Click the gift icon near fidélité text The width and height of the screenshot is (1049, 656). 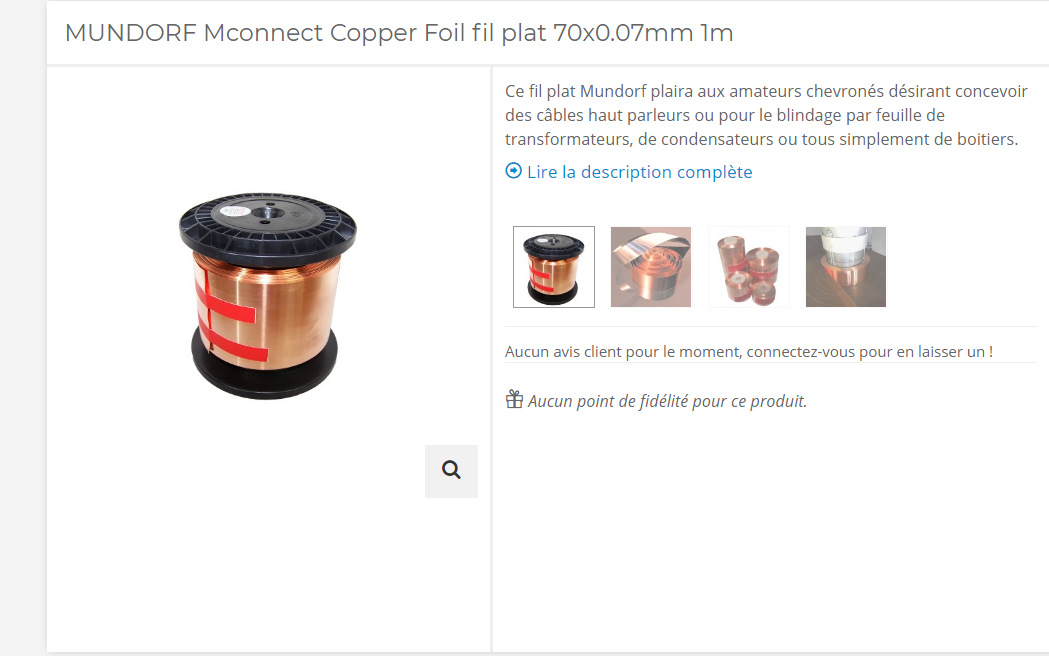(x=514, y=399)
